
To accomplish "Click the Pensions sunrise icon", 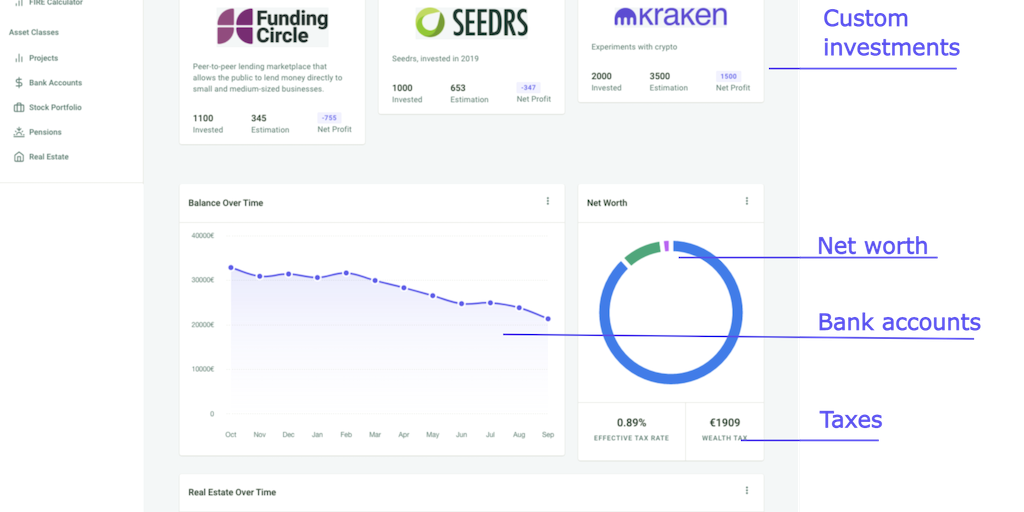I will pyautogui.click(x=19, y=132).
